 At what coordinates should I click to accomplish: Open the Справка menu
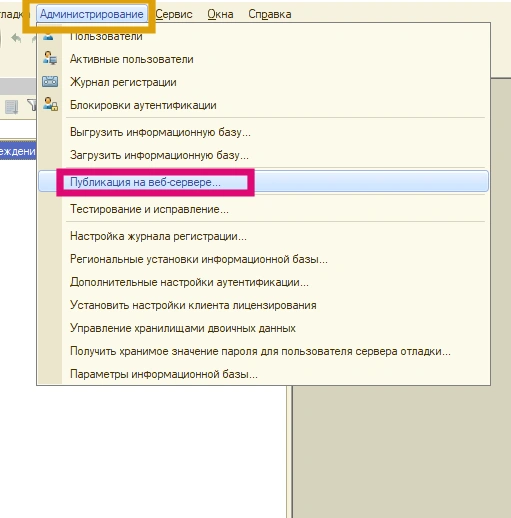click(270, 14)
